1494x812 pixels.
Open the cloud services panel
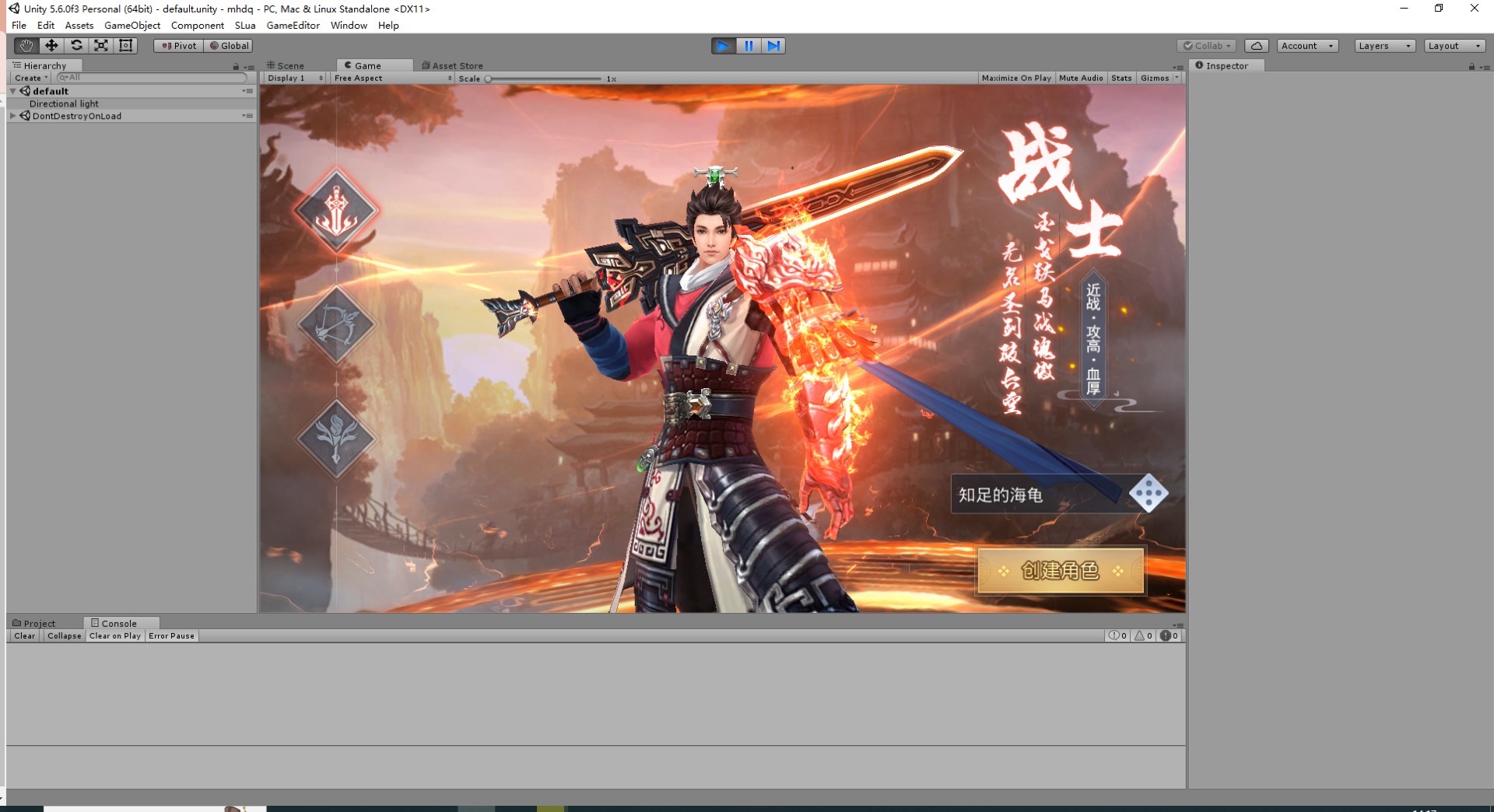tap(1256, 46)
